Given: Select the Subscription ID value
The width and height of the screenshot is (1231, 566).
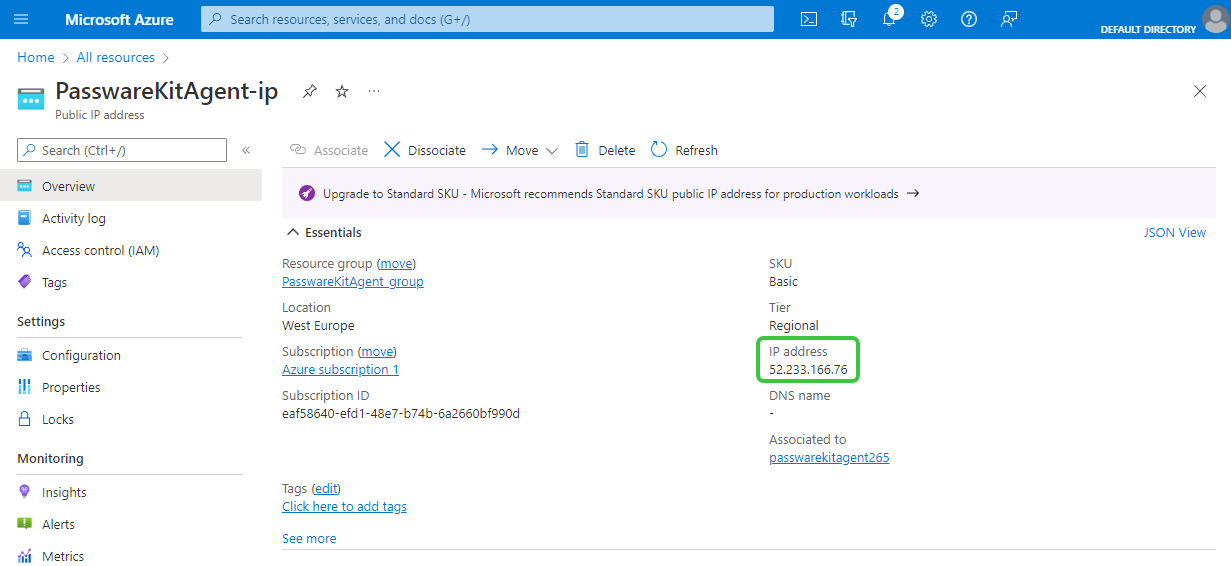Looking at the screenshot, I should (x=401, y=413).
